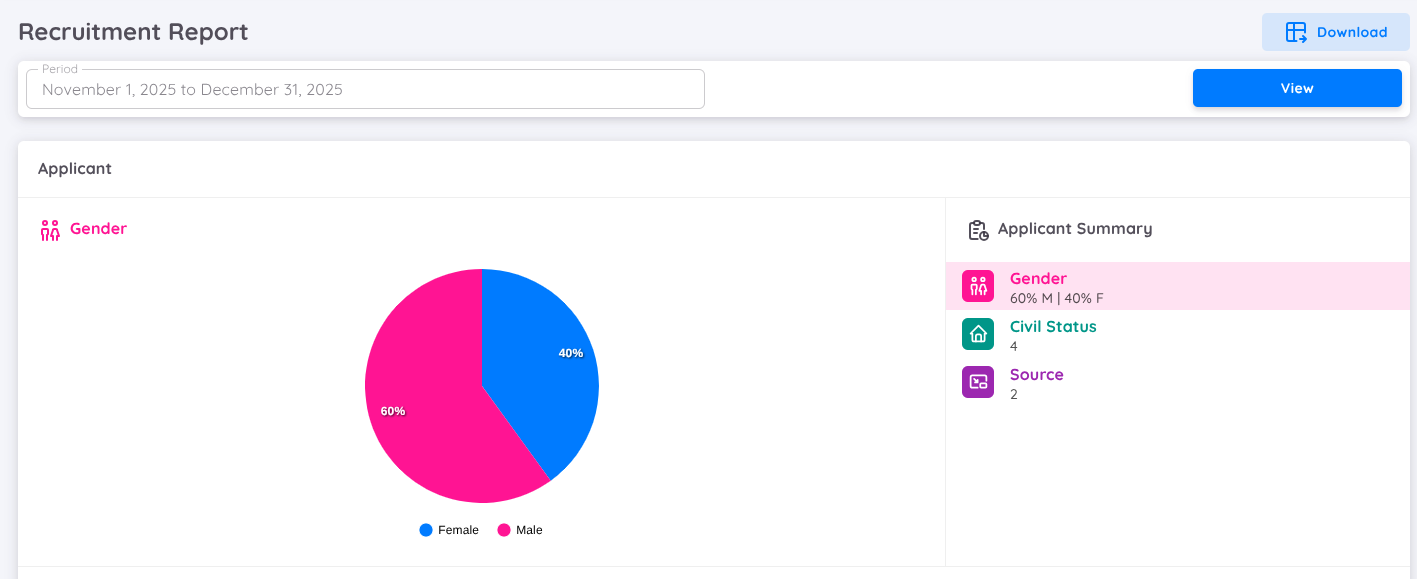Toggle Male series via its legend label
This screenshot has height=579, width=1417.
[529, 530]
